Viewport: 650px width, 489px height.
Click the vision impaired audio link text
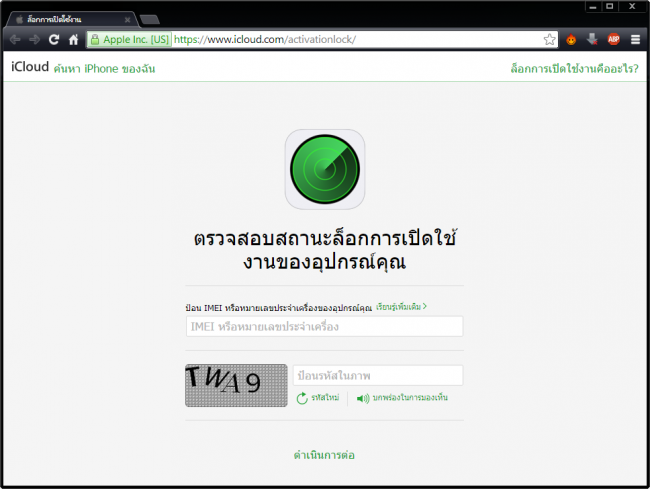click(x=410, y=397)
